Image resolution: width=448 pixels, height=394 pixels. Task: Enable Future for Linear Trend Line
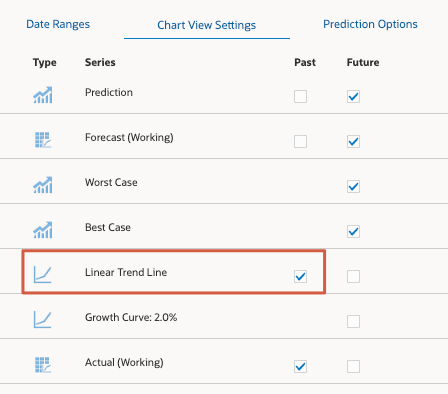click(x=353, y=277)
